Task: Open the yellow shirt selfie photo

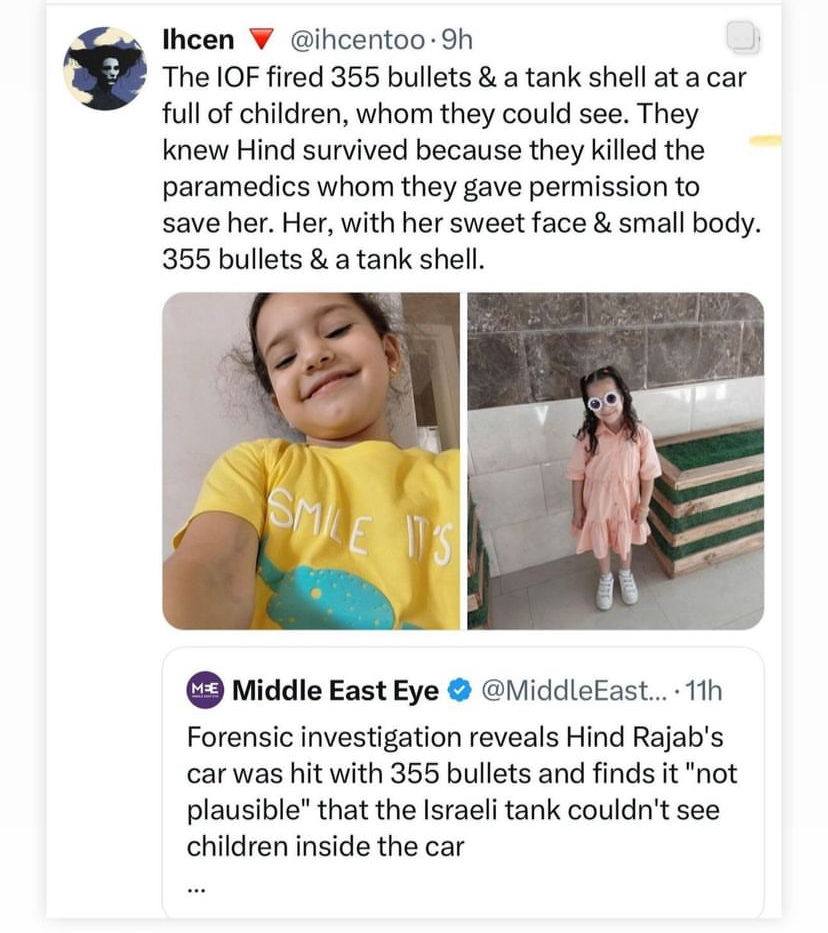Action: pyautogui.click(x=311, y=461)
